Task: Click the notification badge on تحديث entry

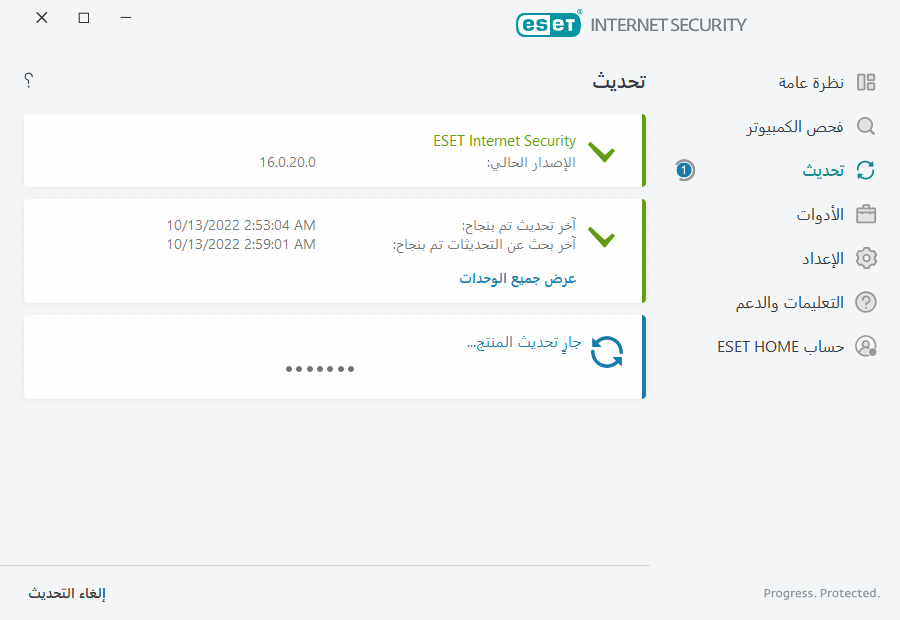Action: point(683,170)
